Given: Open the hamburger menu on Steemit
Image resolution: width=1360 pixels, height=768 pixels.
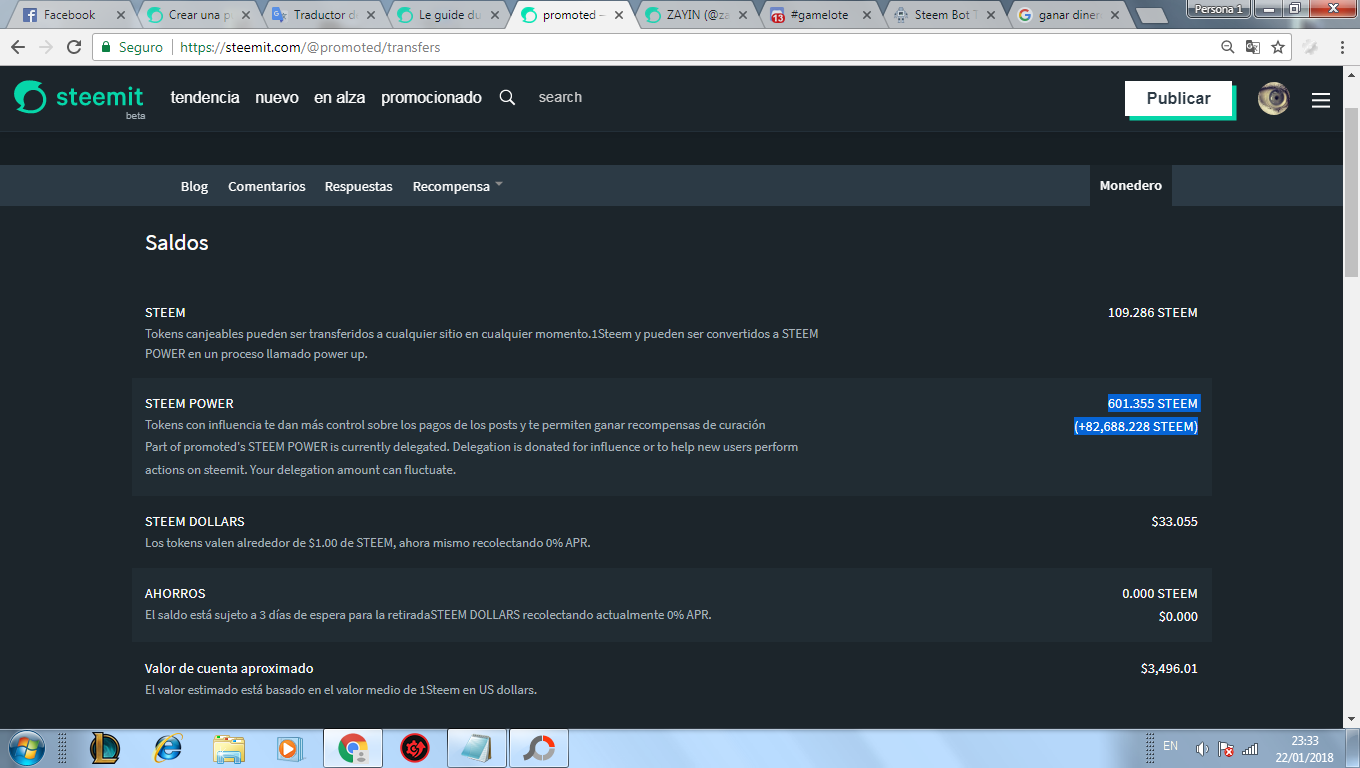Looking at the screenshot, I should click(1321, 100).
